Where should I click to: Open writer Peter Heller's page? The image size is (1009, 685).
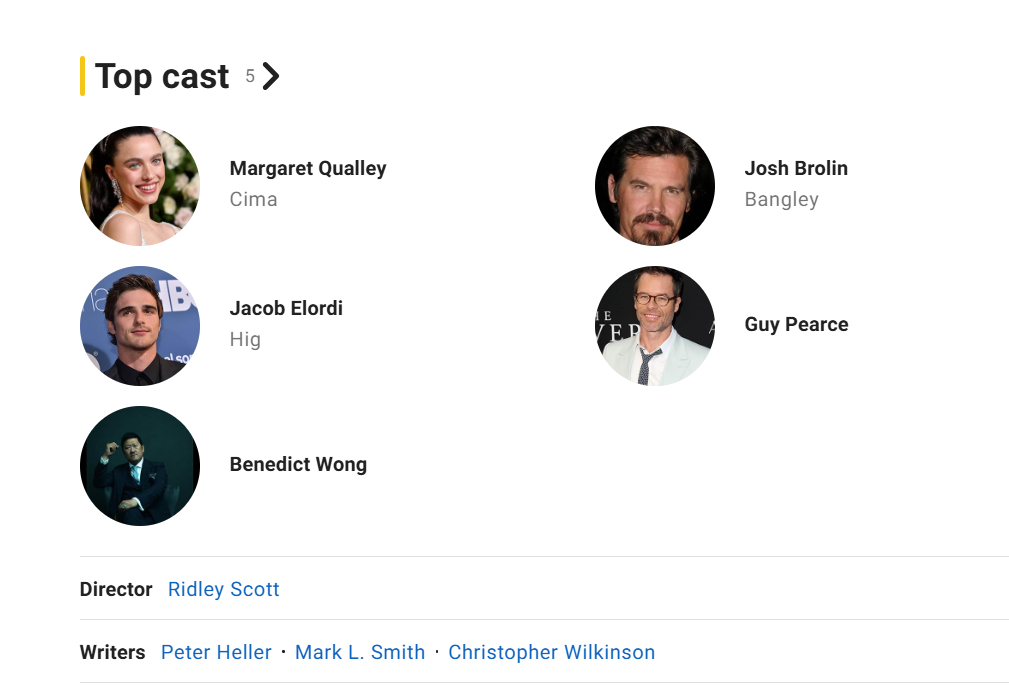point(216,652)
